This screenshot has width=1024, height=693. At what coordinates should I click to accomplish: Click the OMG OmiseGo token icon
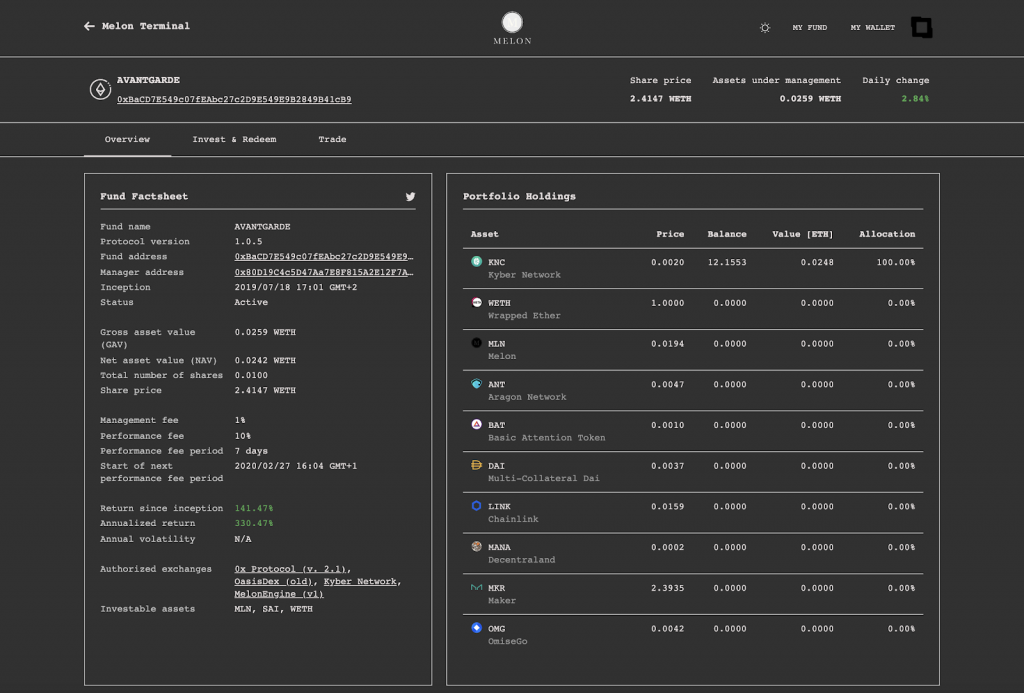tap(477, 628)
